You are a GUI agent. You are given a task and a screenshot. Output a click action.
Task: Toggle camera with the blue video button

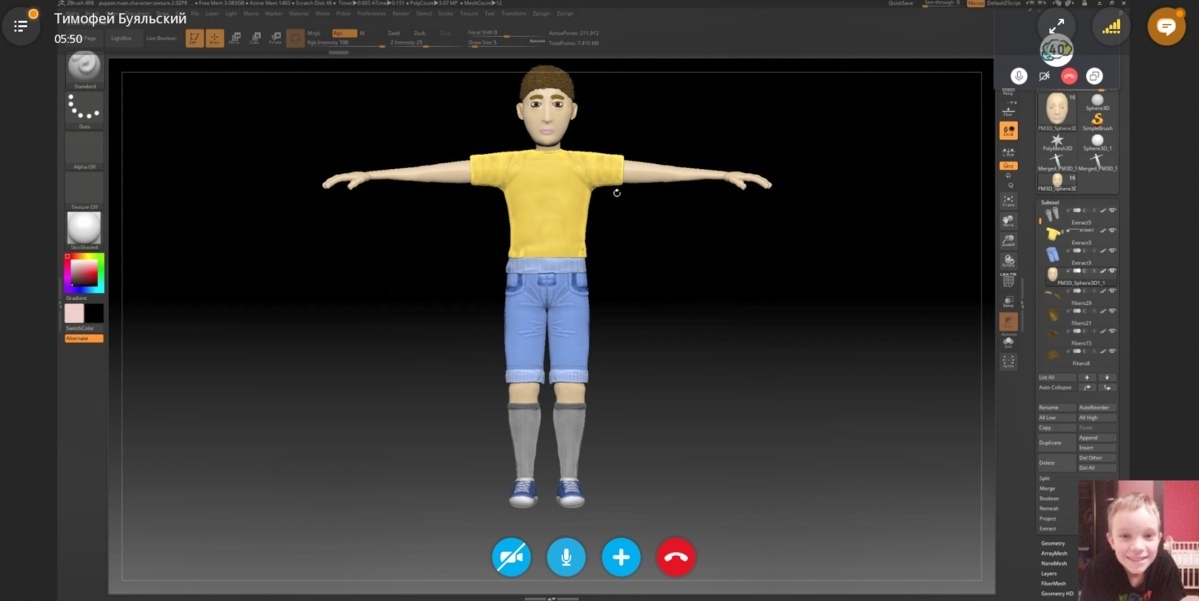coord(511,557)
